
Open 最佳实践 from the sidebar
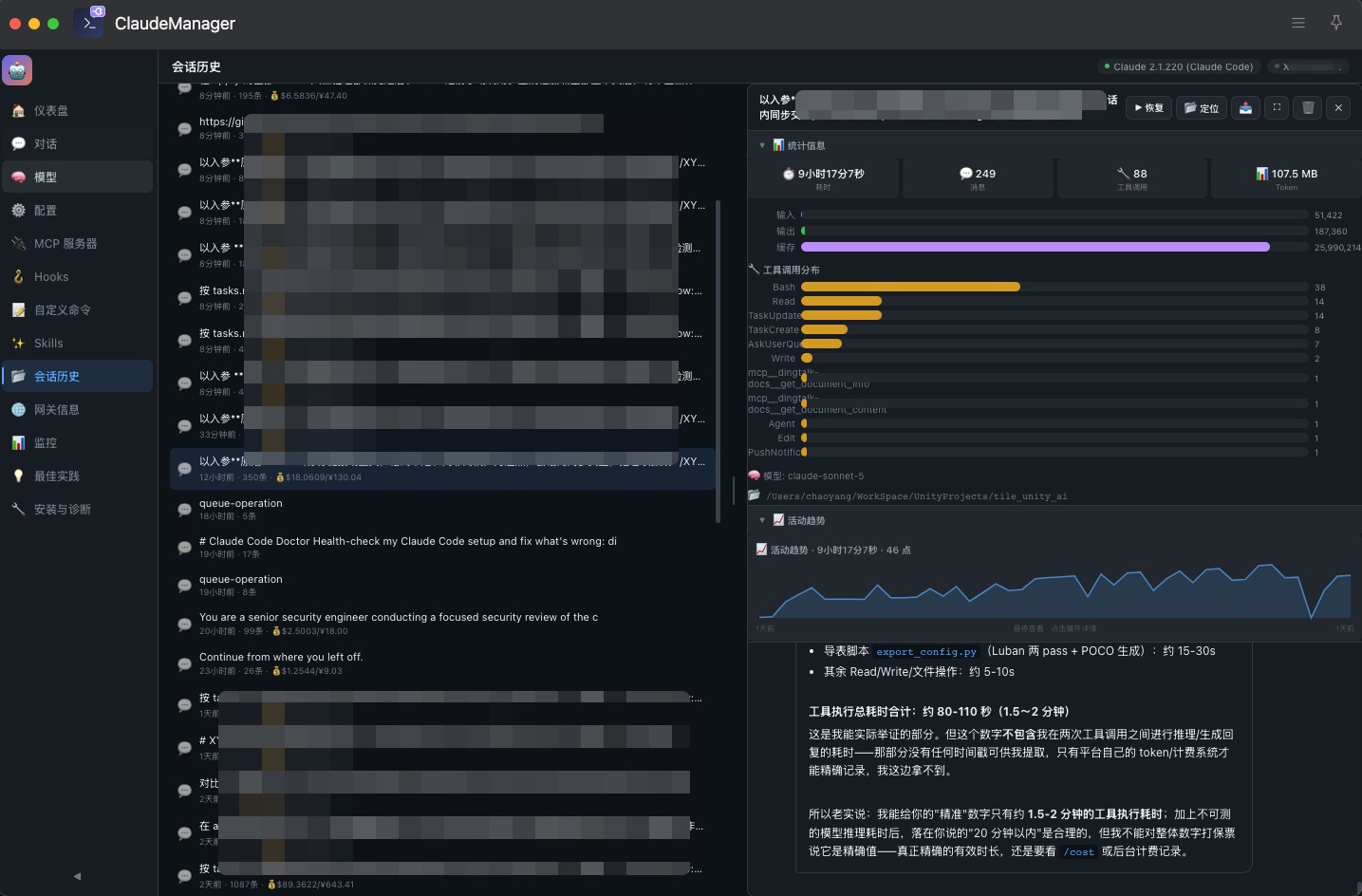[77, 476]
